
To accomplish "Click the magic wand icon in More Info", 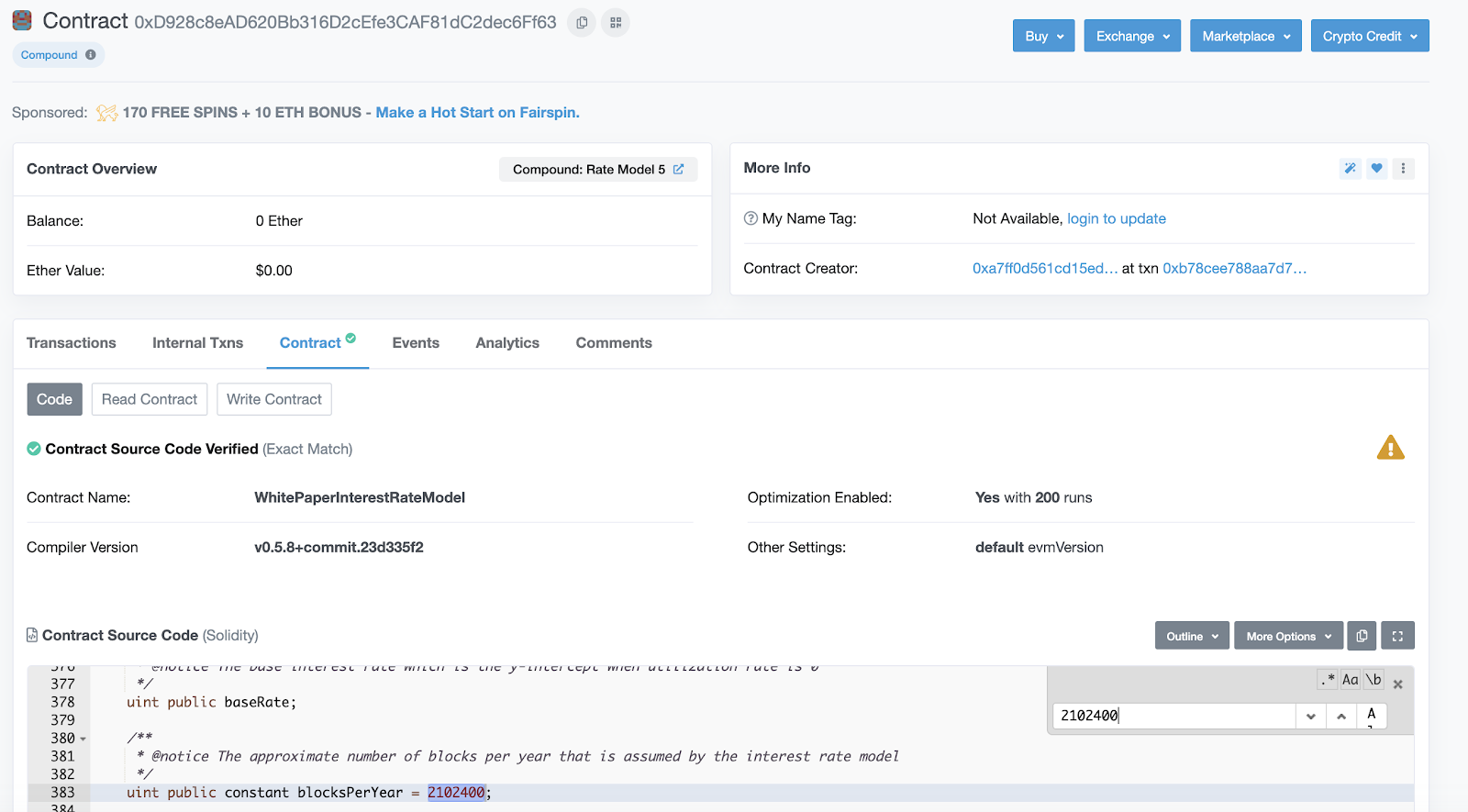I will 1350,168.
